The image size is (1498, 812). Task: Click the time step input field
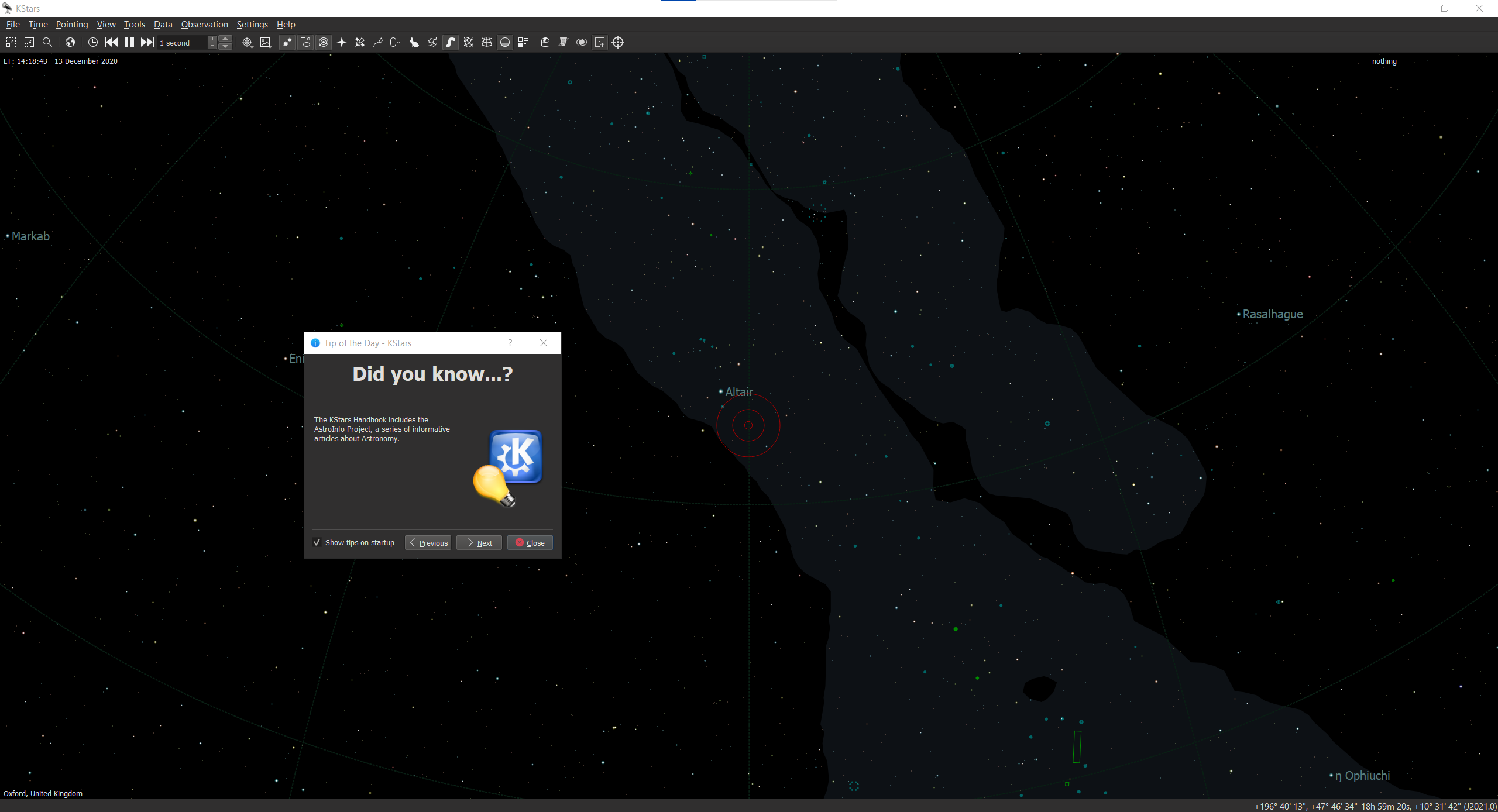[181, 43]
